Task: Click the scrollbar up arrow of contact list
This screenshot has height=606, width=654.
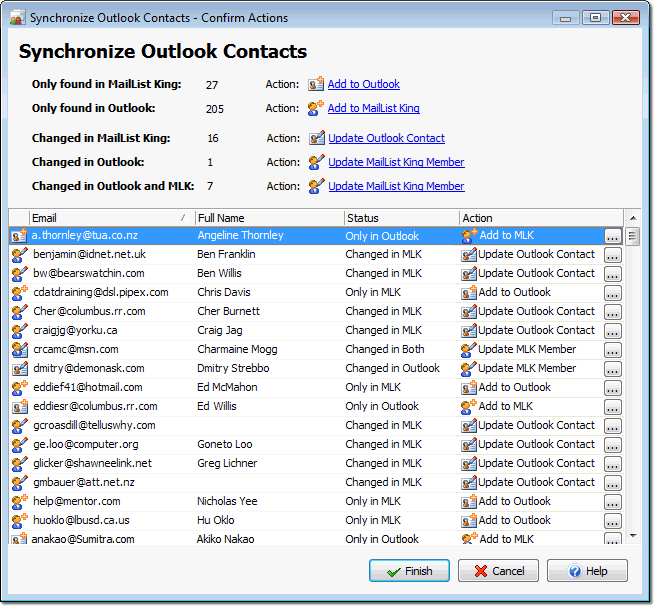Action: tap(633, 218)
